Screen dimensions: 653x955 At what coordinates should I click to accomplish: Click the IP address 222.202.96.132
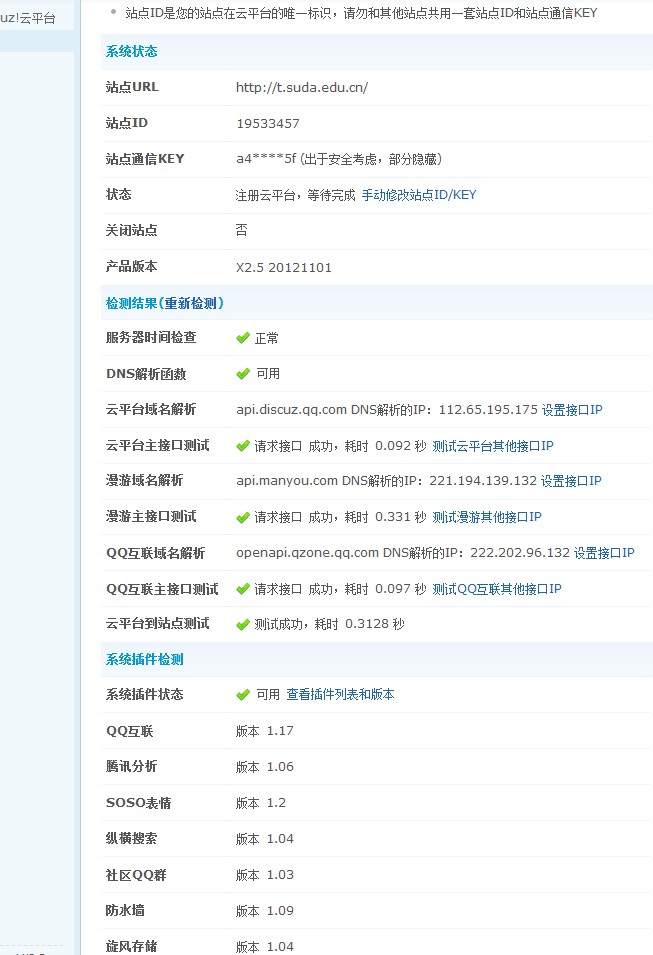coord(520,553)
